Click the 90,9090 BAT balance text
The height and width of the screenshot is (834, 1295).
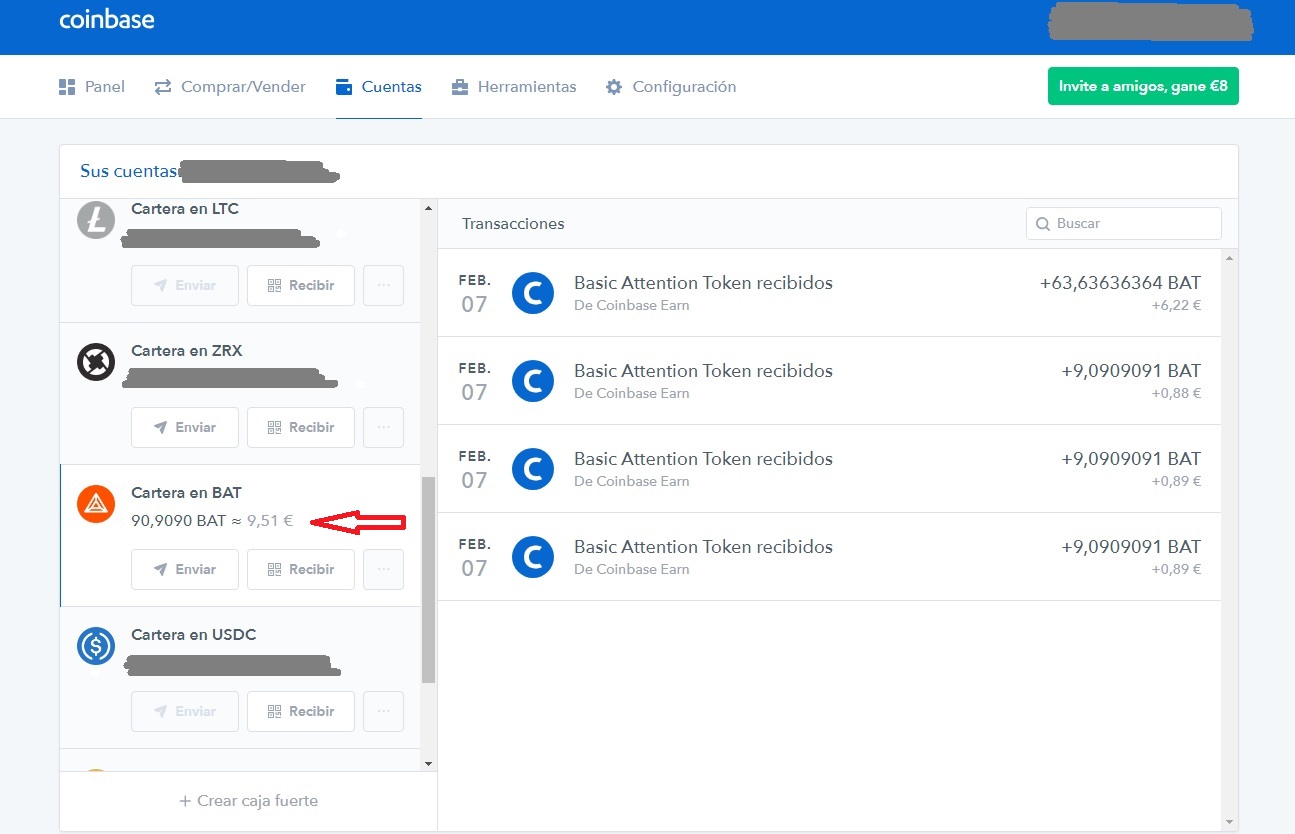[179, 520]
